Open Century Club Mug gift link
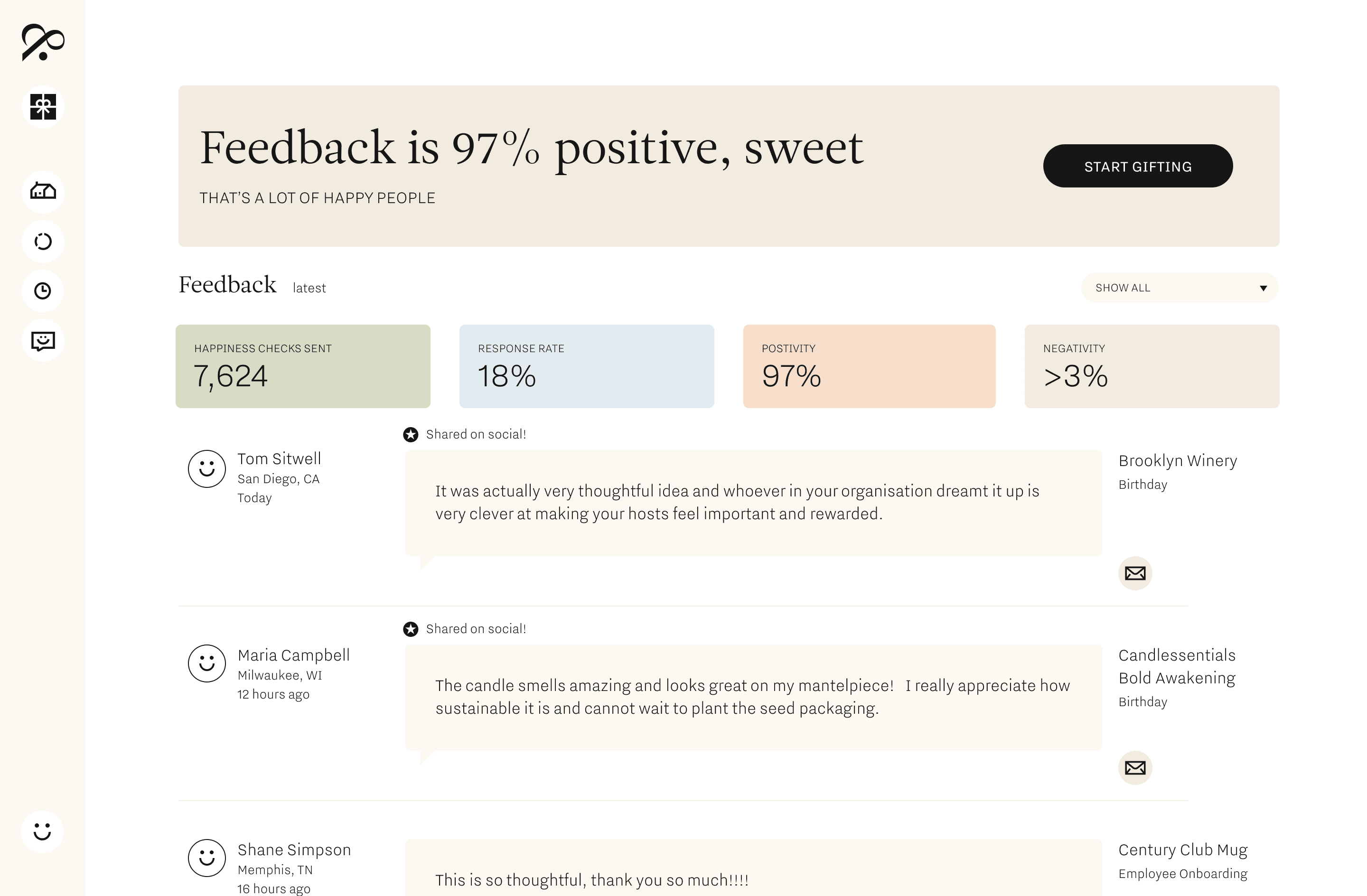Screen dimensions: 1367x896 1183,849
